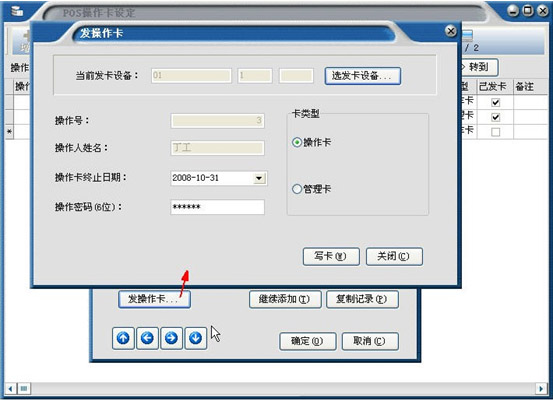Click the 写卡(W) button

click(x=331, y=256)
